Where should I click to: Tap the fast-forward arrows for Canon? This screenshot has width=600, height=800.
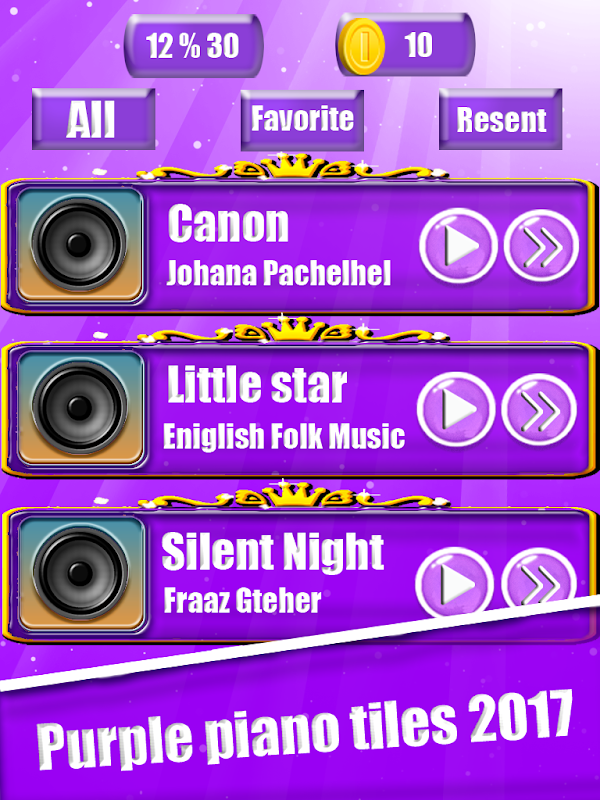tap(541, 245)
